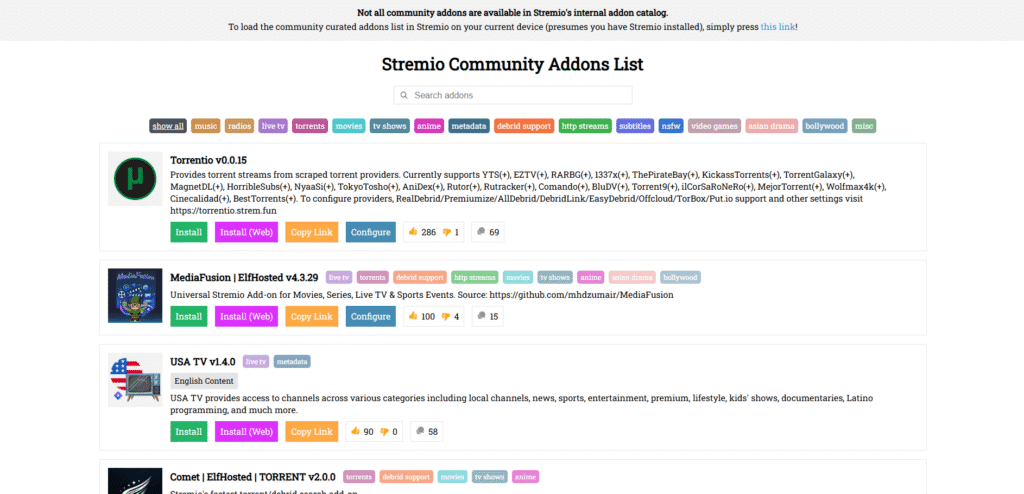
Task: Open 'this link' to load addons
Action: click(778, 26)
